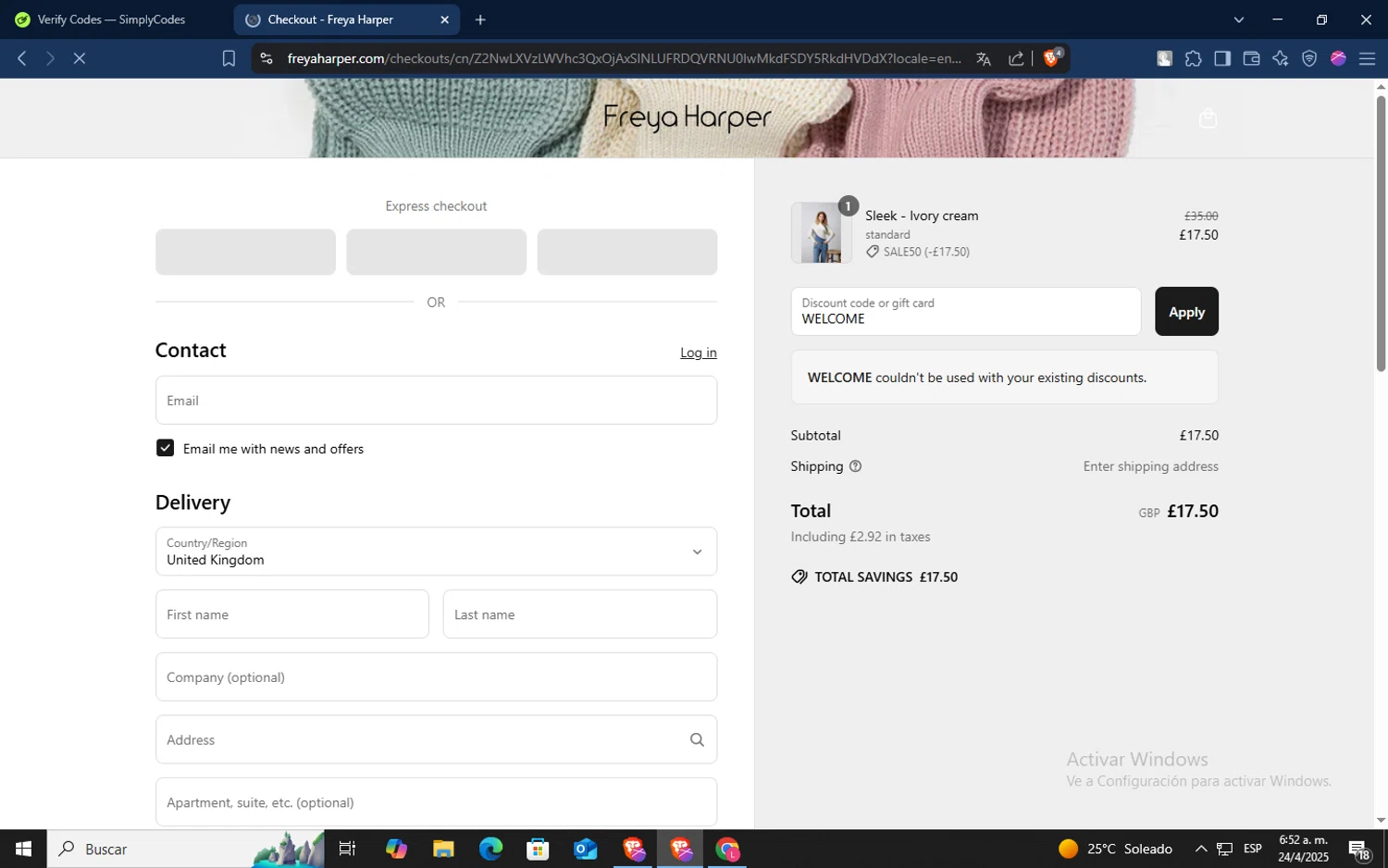Open Microsoft Store from taskbar

click(x=538, y=849)
